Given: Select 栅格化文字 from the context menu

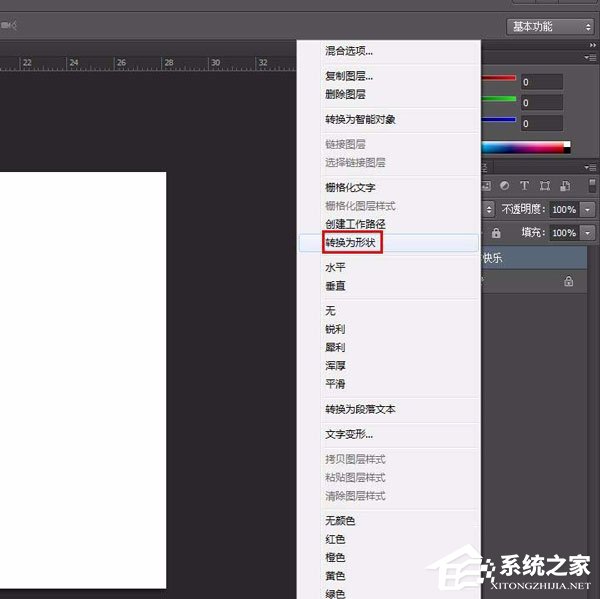Looking at the screenshot, I should pos(350,187).
